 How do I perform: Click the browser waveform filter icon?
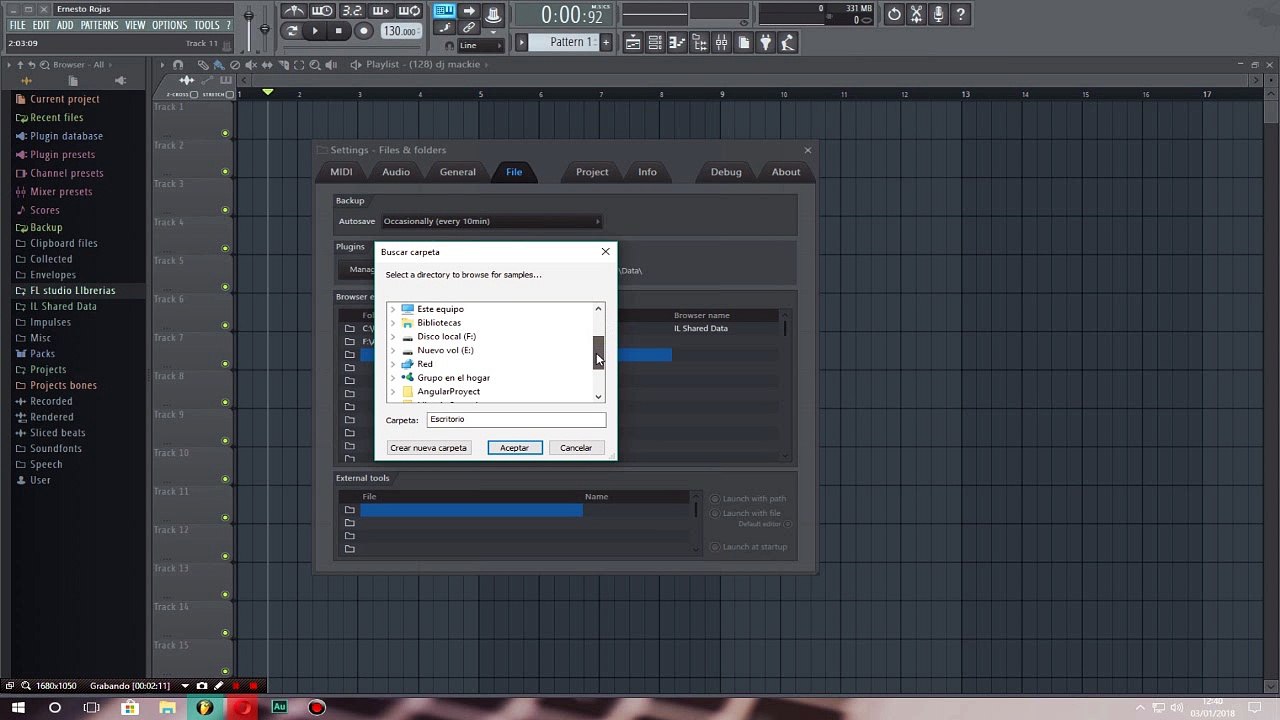pyautogui.click(x=27, y=81)
